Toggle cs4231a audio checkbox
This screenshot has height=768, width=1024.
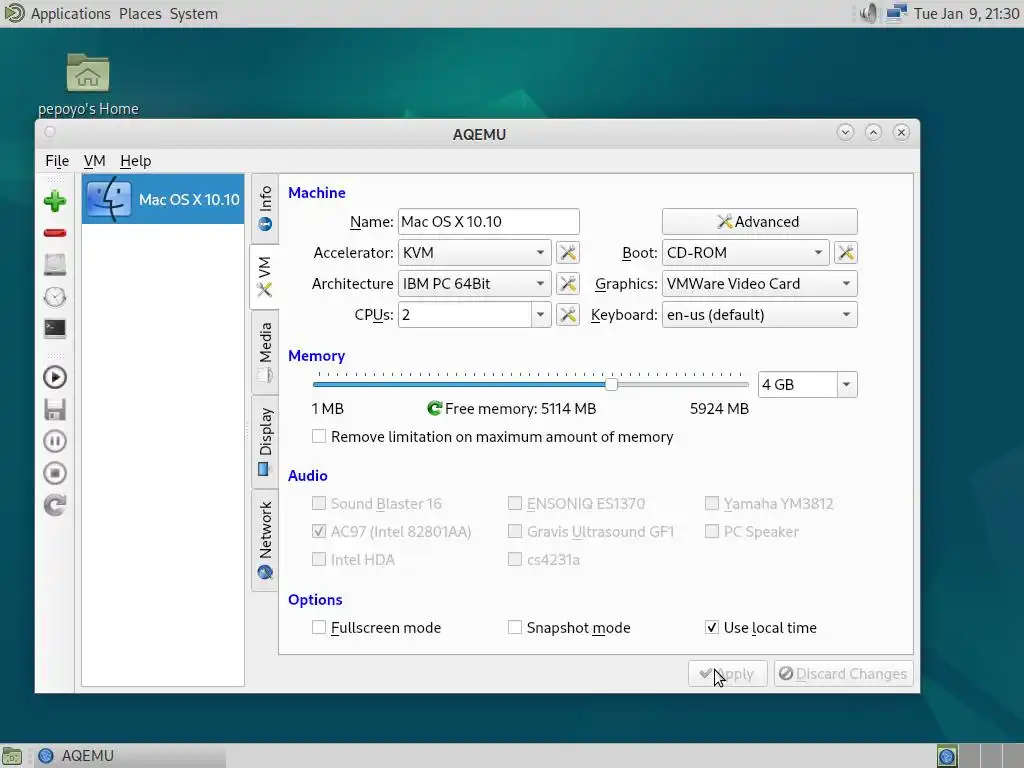tap(515, 560)
